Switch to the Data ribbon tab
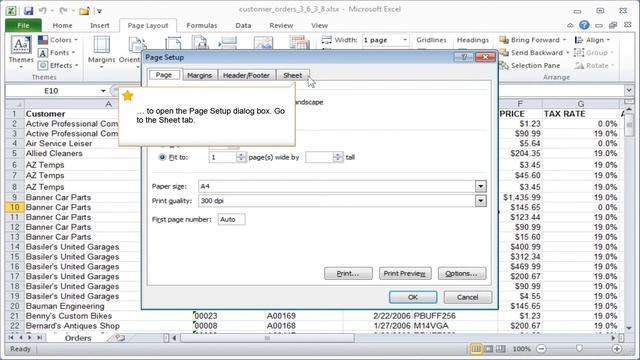640x360 pixels. [x=243, y=25]
